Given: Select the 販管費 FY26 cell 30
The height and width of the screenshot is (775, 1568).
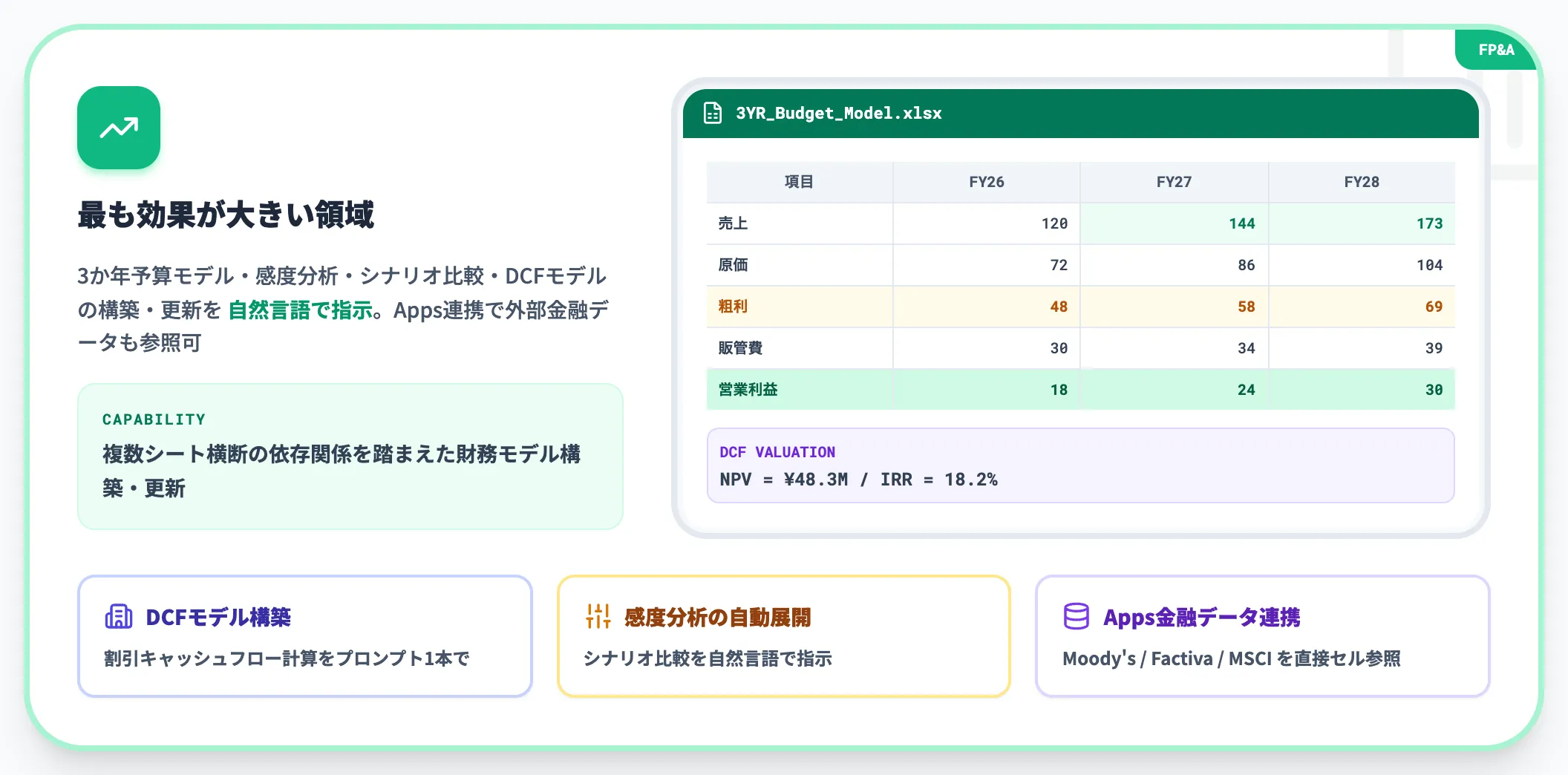Looking at the screenshot, I should pyautogui.click(x=987, y=348).
